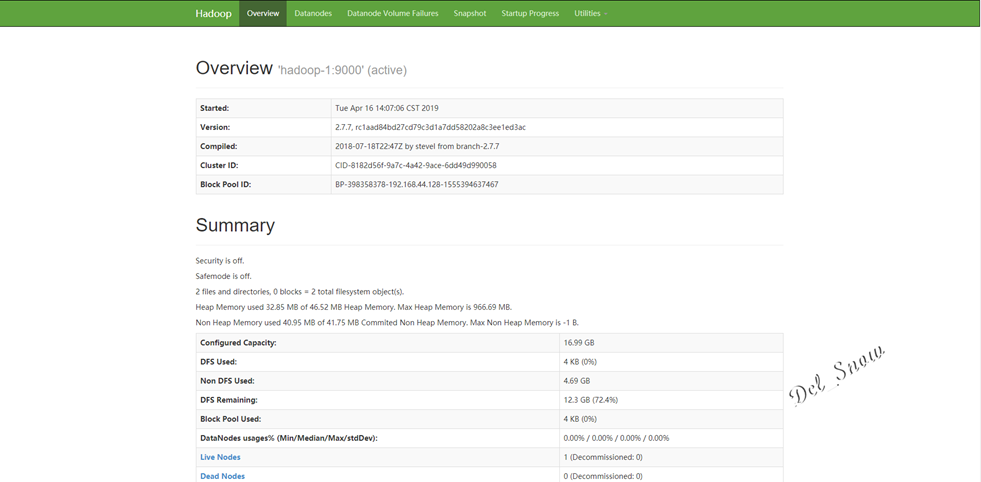Open the Startup Progress tab

click(530, 13)
